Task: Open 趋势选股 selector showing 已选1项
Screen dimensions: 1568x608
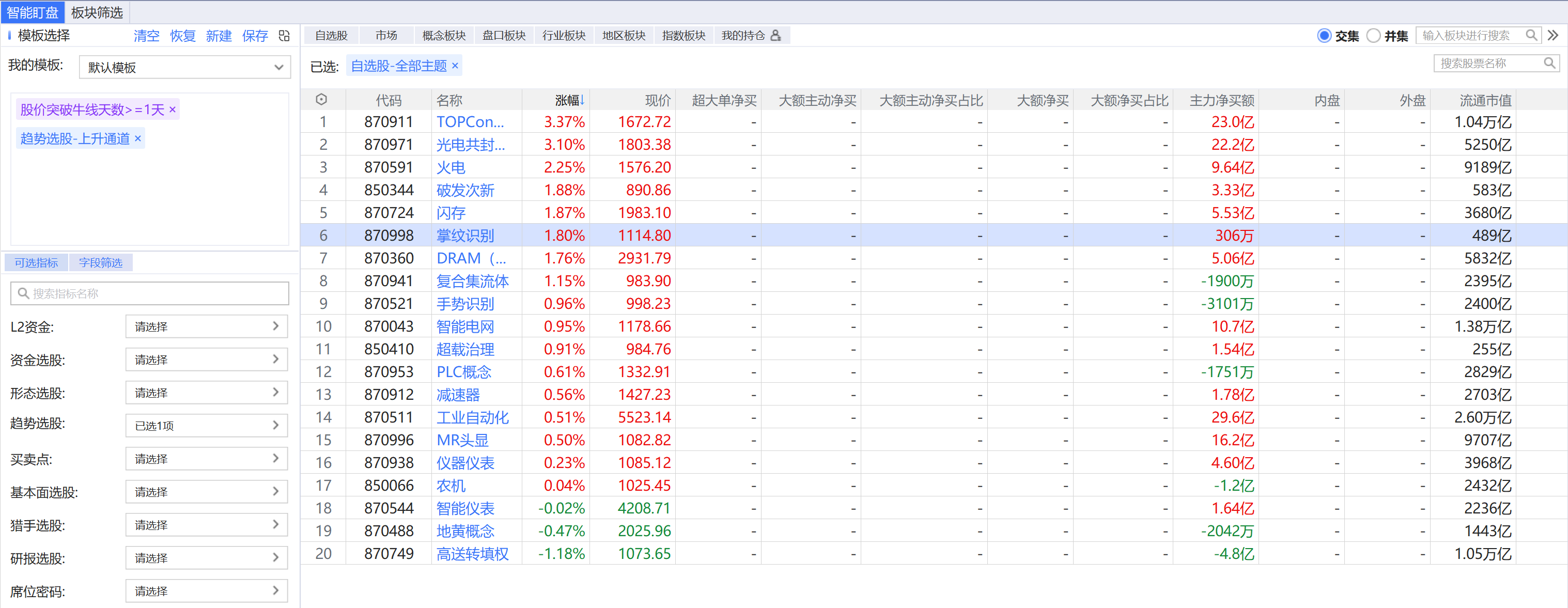Action: pos(207,426)
